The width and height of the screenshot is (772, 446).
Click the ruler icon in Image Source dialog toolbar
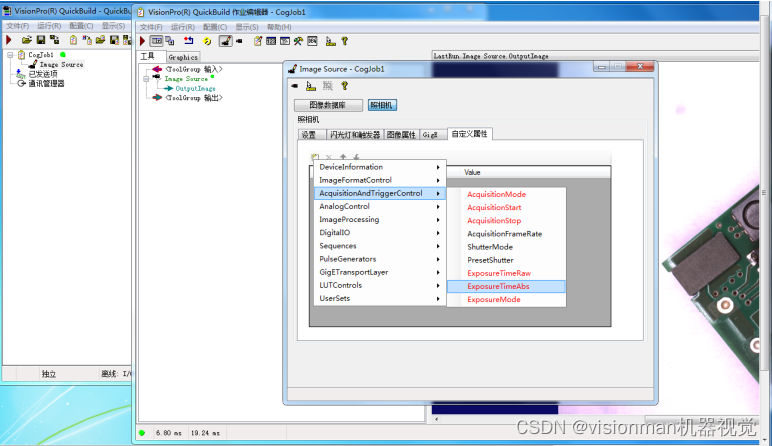(311, 86)
